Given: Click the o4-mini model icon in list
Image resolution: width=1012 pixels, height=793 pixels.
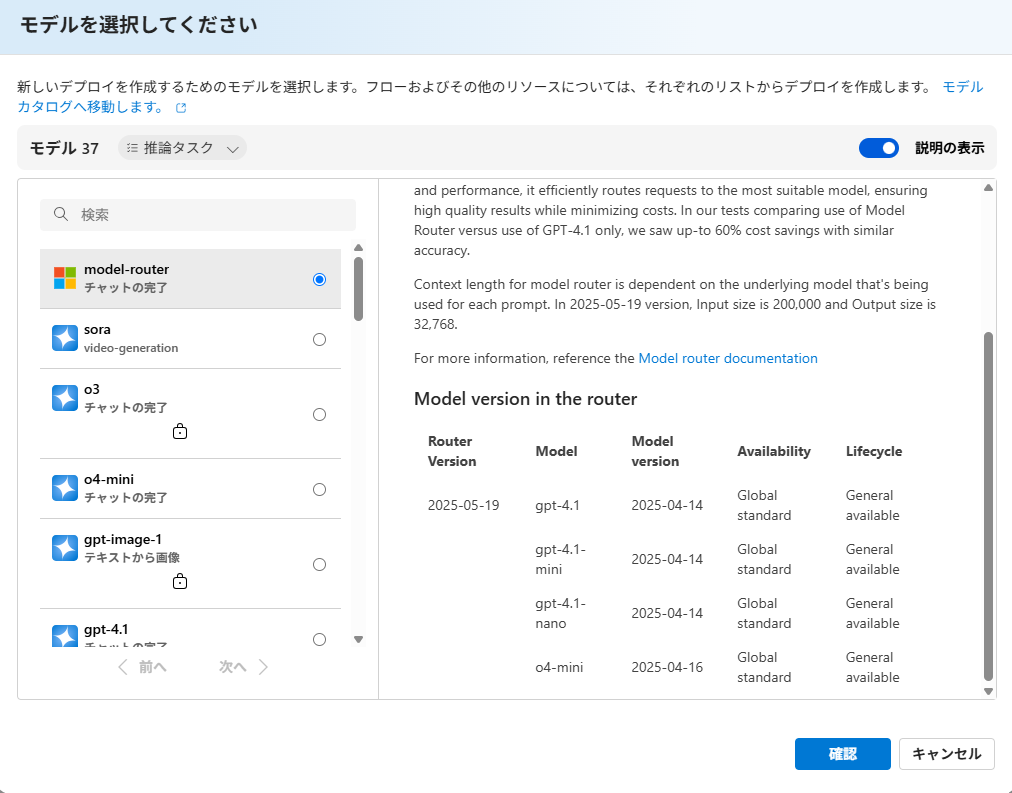Looking at the screenshot, I should pyautogui.click(x=65, y=488).
